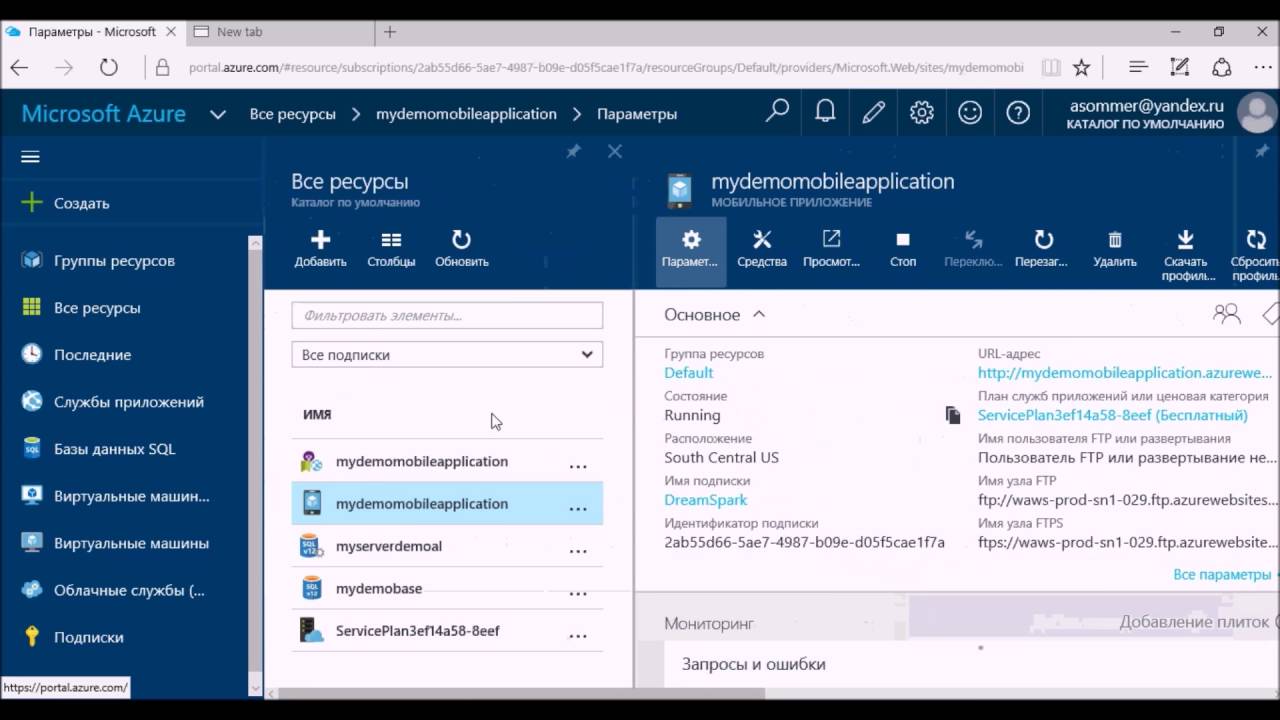Open the ellipsis menu for myserverdemoal
The height and width of the screenshot is (720, 1280).
[x=578, y=550]
